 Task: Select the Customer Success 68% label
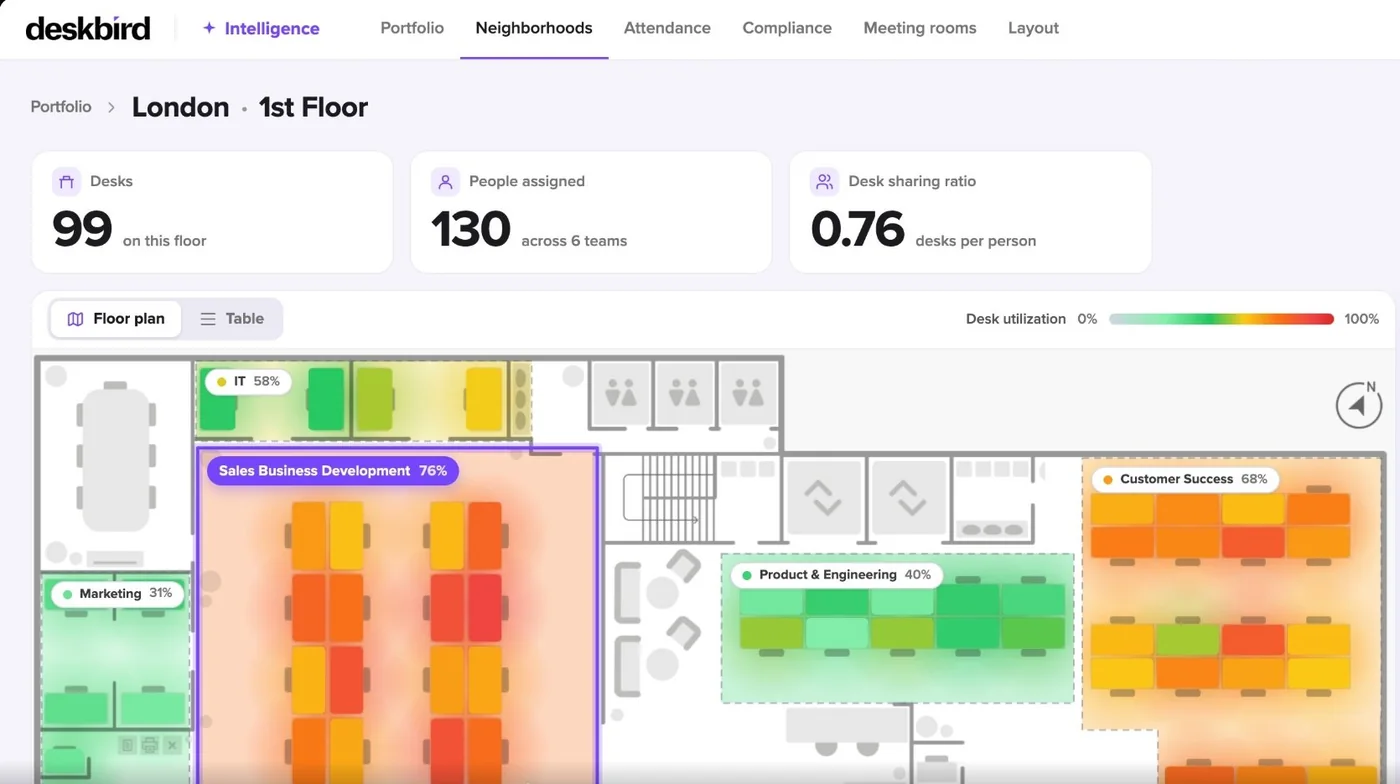[x=1185, y=479]
